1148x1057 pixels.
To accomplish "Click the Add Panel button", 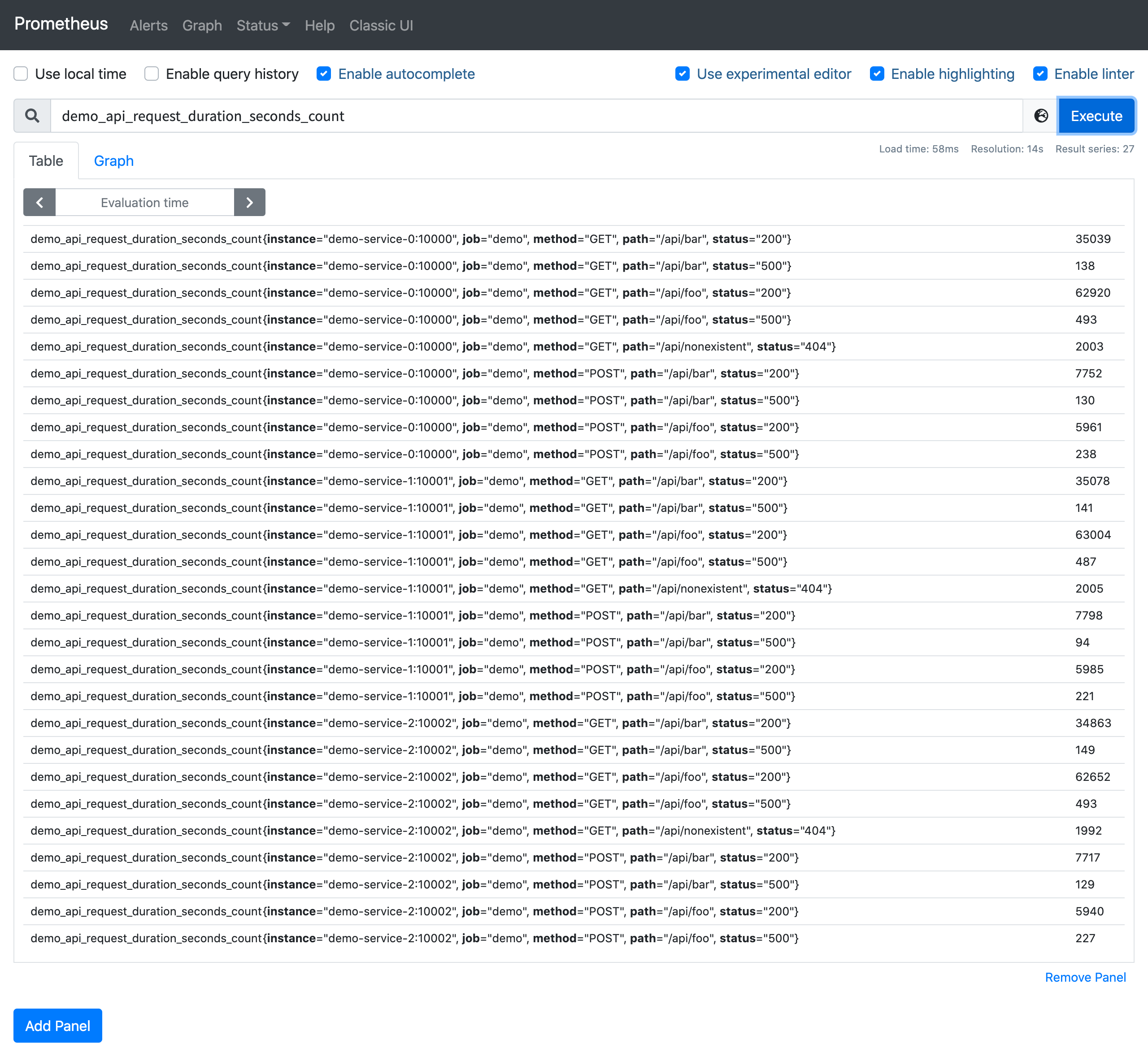I will click(58, 1026).
